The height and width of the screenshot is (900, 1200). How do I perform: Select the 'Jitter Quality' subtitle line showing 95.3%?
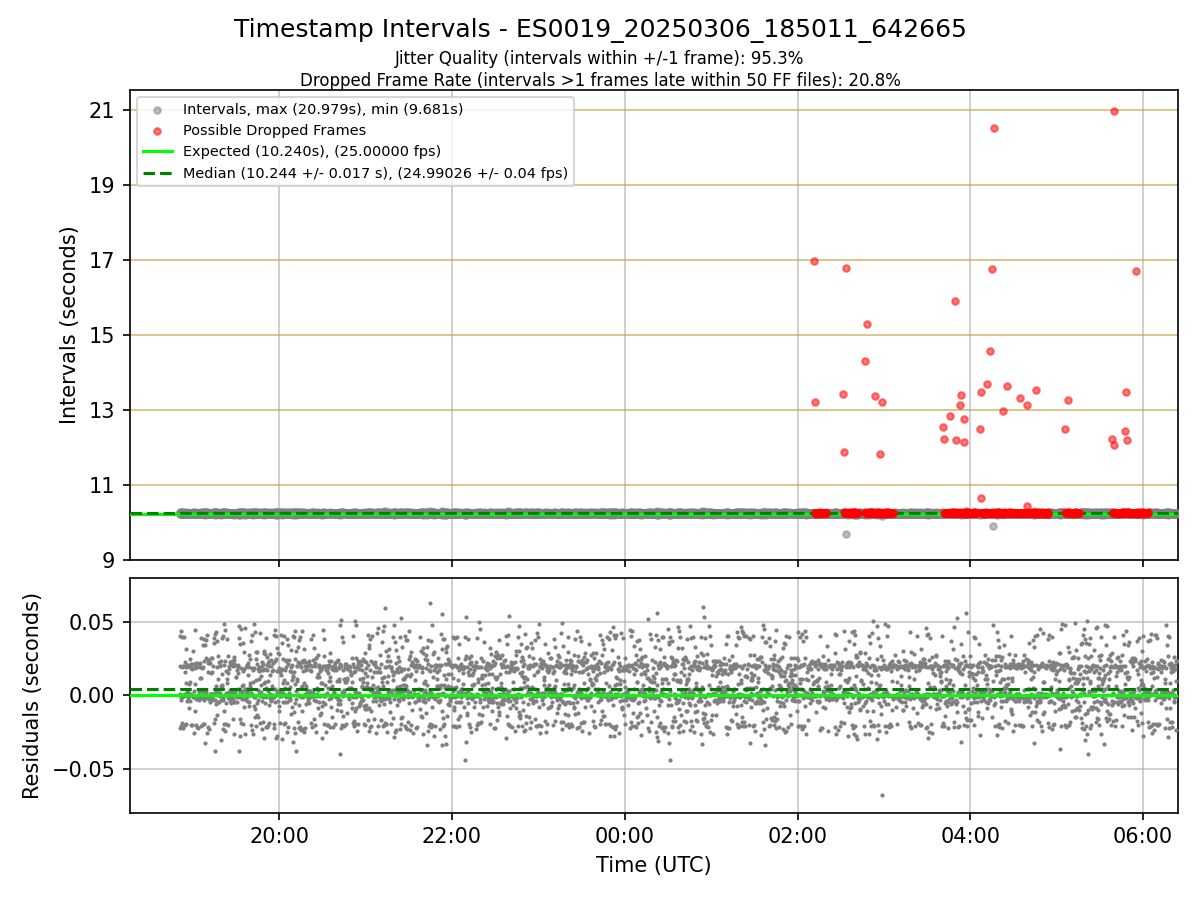599,58
